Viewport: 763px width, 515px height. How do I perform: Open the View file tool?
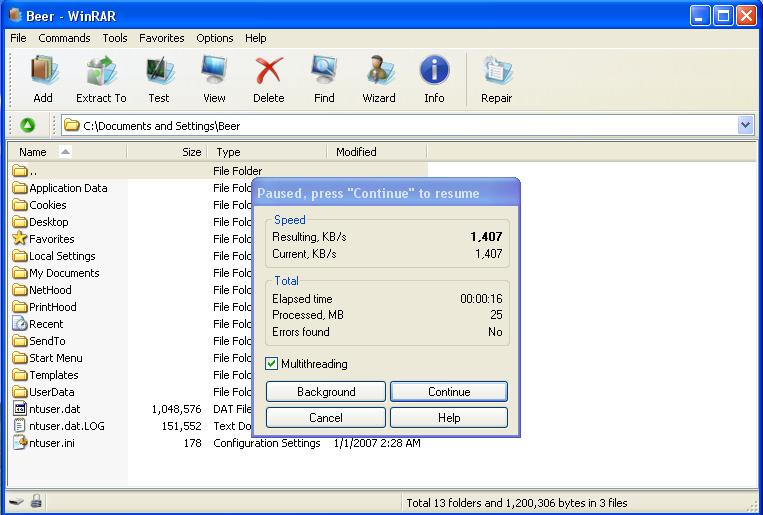coord(214,71)
